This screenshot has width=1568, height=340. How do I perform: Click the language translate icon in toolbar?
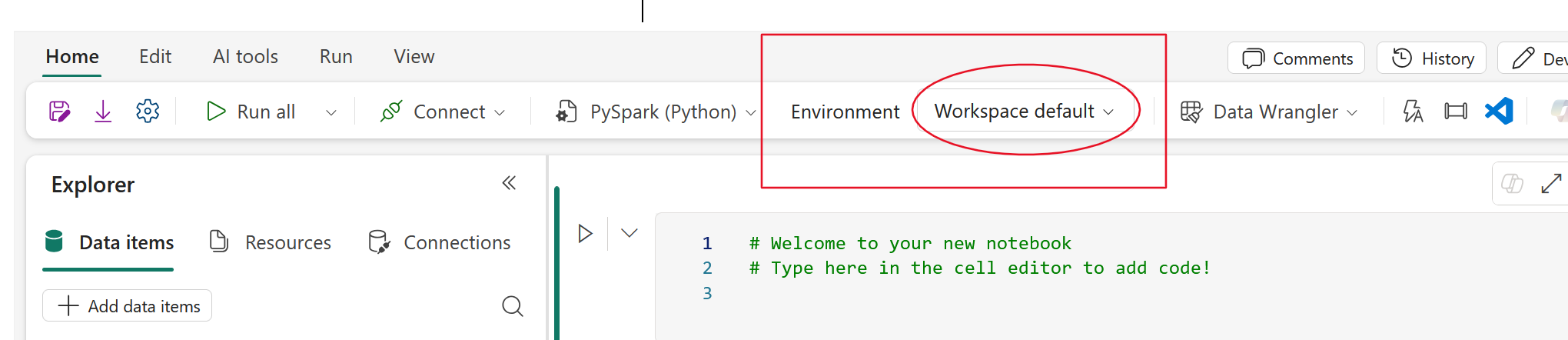[1413, 112]
